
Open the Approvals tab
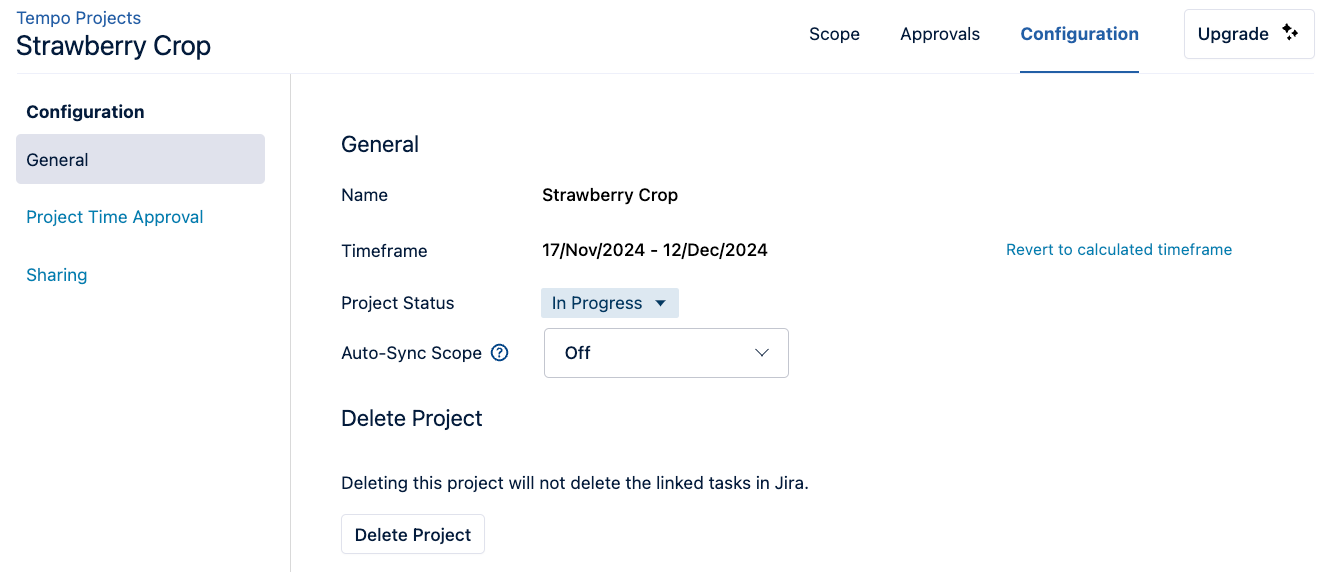tap(940, 34)
